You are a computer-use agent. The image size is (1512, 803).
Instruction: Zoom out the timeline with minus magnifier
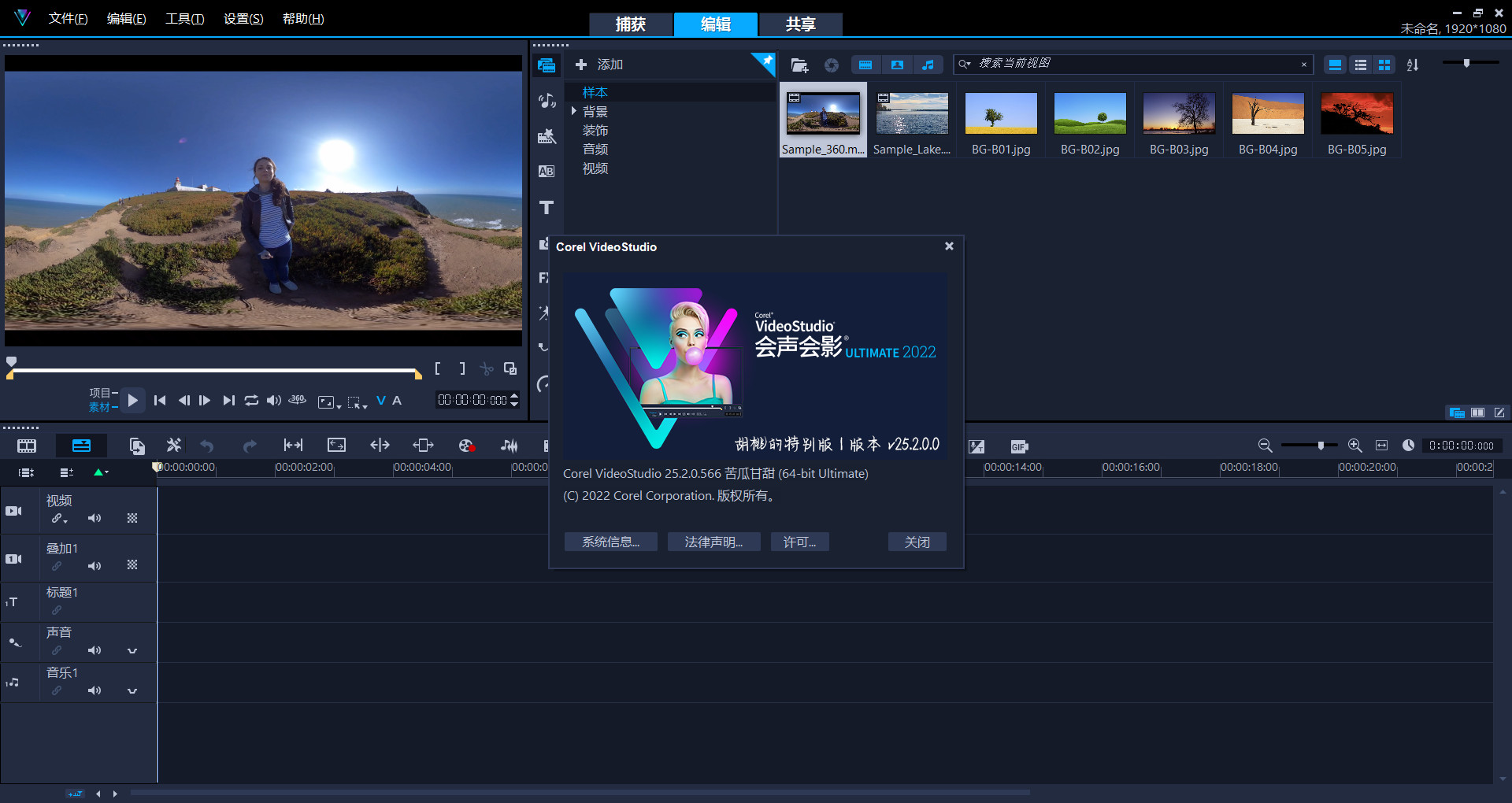pos(1265,446)
